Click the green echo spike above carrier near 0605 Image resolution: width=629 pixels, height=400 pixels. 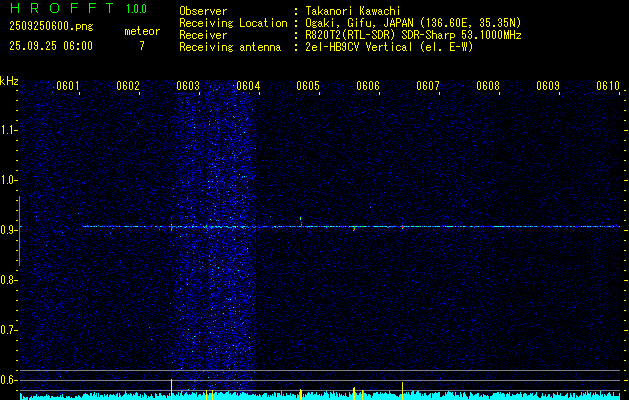click(x=300, y=221)
